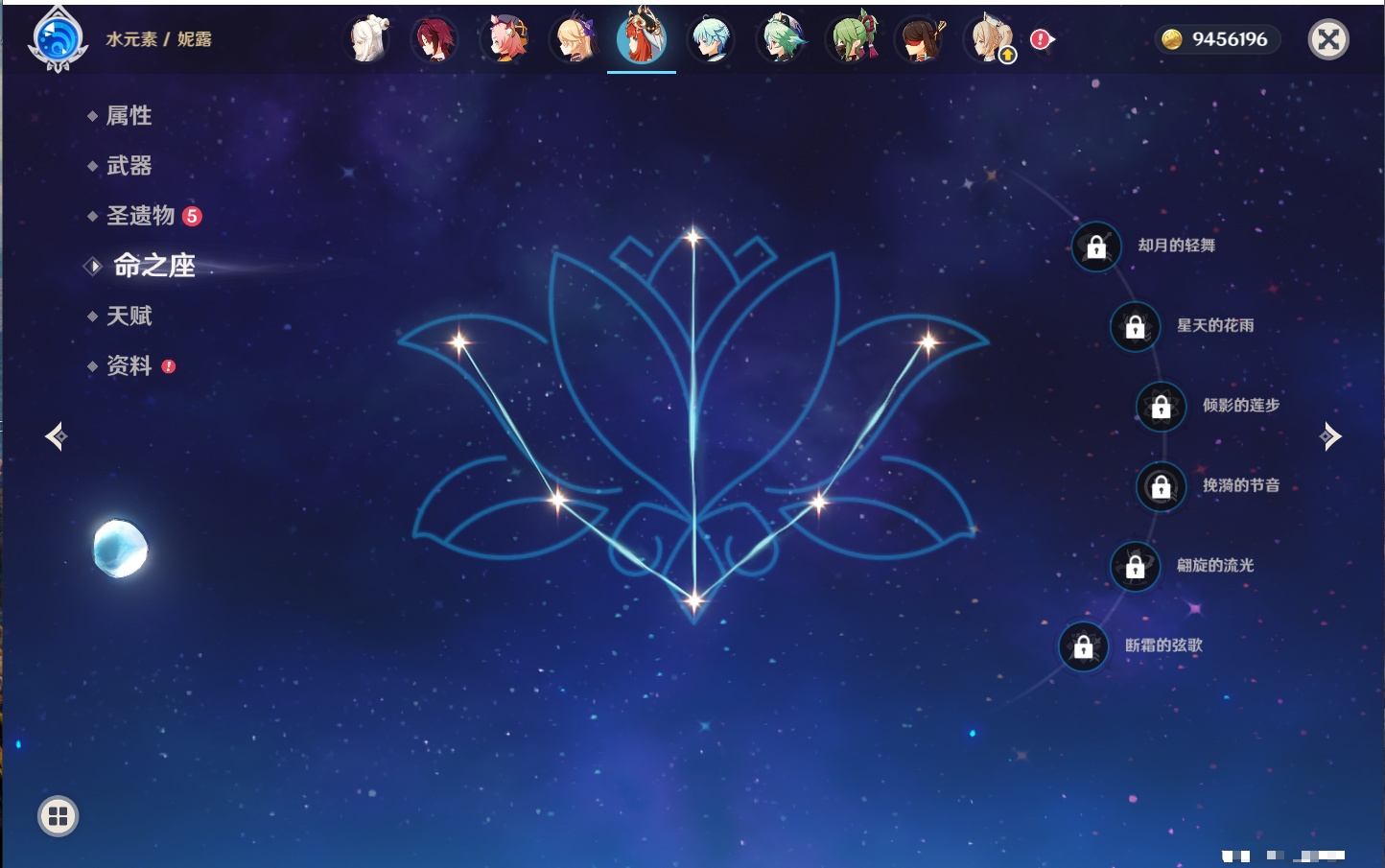This screenshot has height=868, width=1385.
Task: Click the lock icon for 断霜的弦歌
Action: pyautogui.click(x=1083, y=646)
